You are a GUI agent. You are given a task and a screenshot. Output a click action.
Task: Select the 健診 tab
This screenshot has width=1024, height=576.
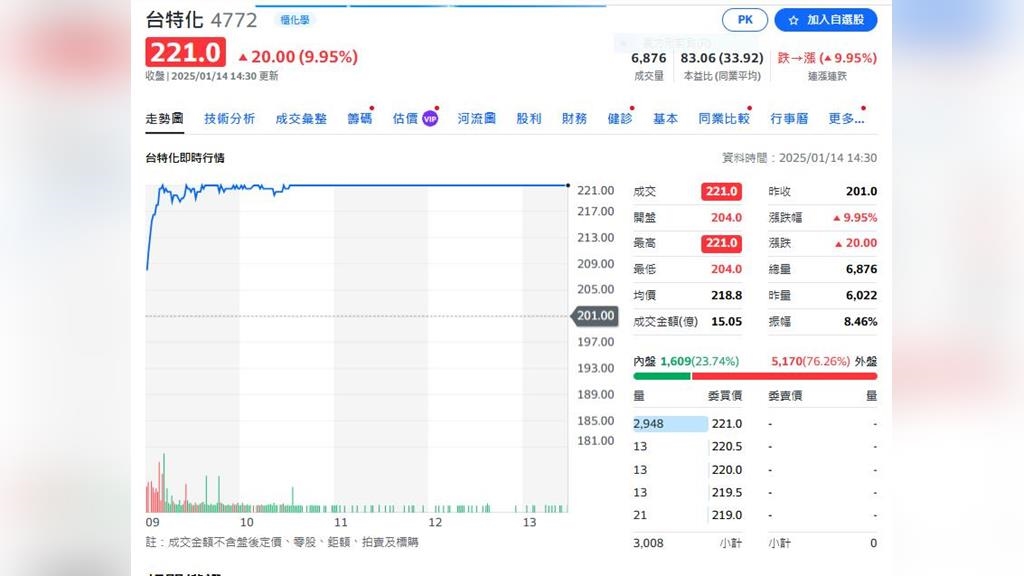tap(619, 118)
